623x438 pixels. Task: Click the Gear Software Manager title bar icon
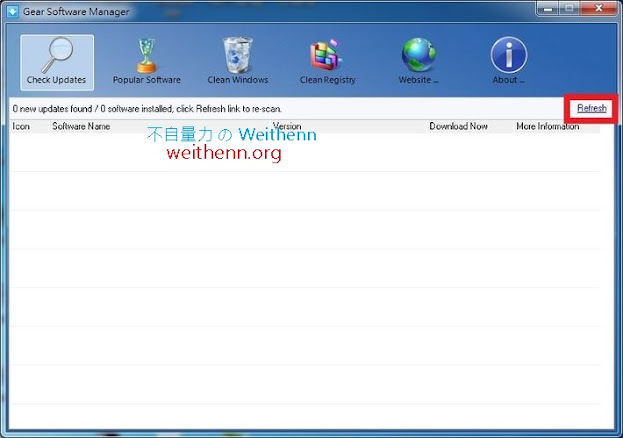pyautogui.click(x=12, y=11)
